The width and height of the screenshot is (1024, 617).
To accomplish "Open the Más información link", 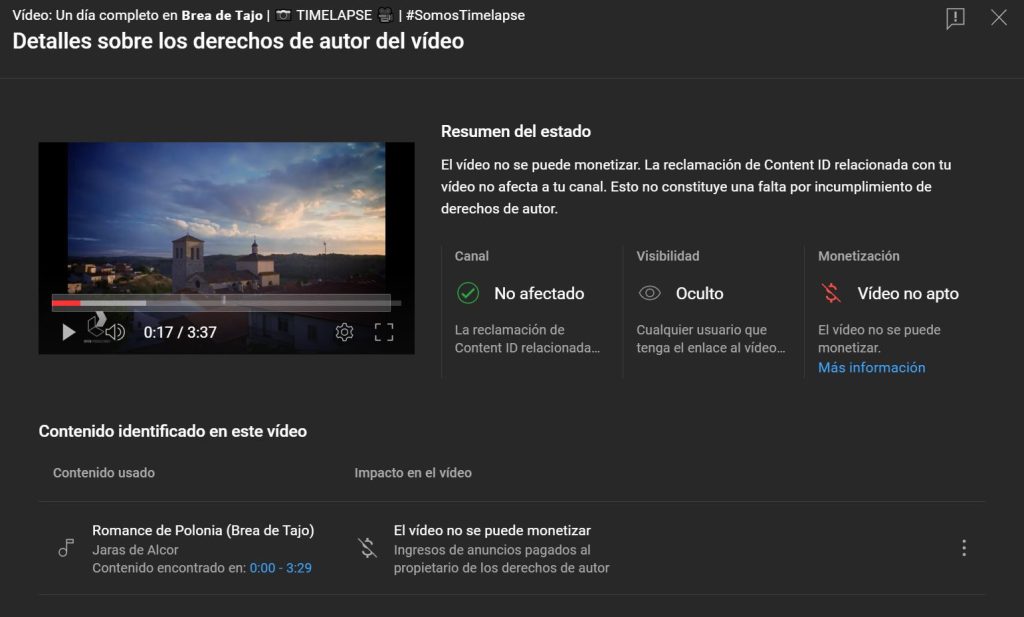I will pos(871,368).
